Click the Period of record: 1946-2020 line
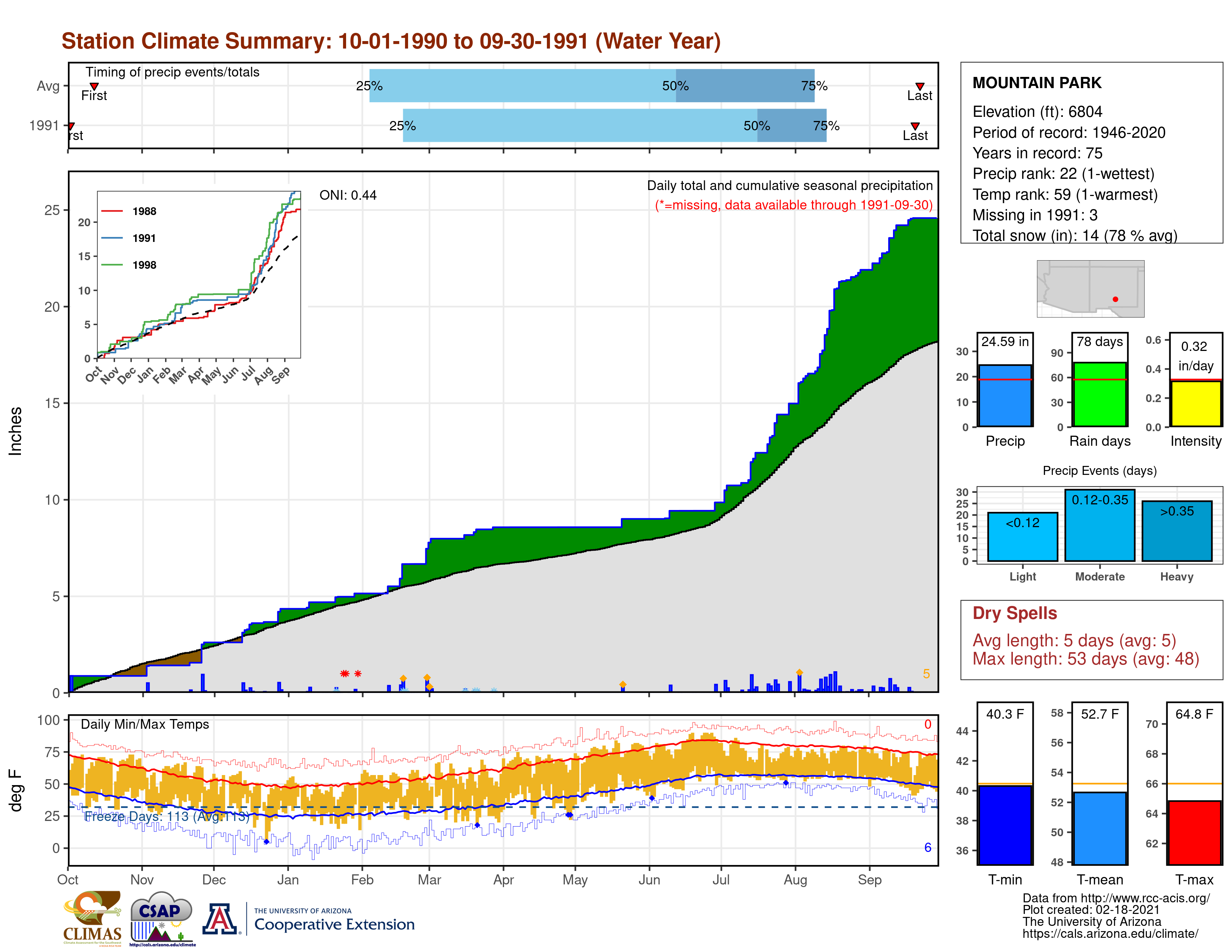The height and width of the screenshot is (952, 1232). [x=1068, y=133]
